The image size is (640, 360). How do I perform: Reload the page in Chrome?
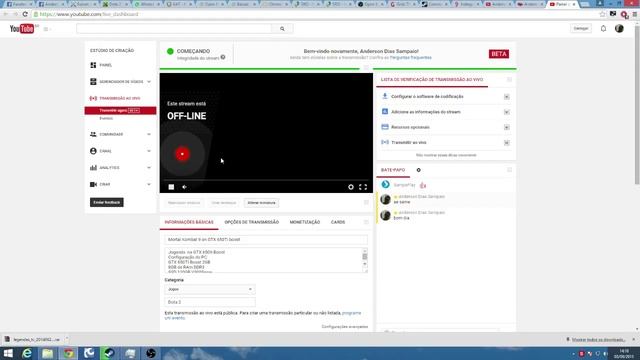25,14
